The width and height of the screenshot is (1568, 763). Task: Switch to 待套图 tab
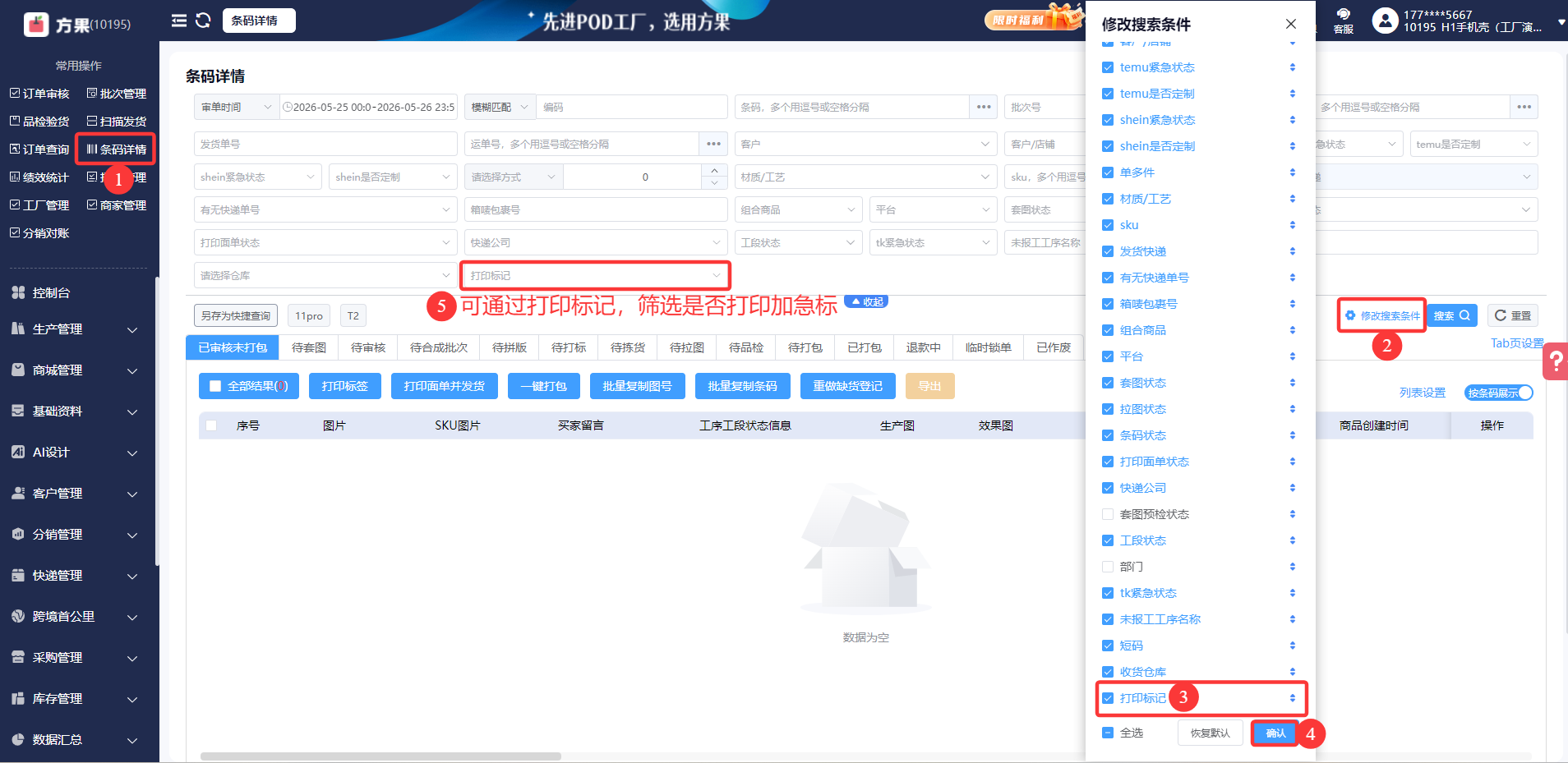309,347
